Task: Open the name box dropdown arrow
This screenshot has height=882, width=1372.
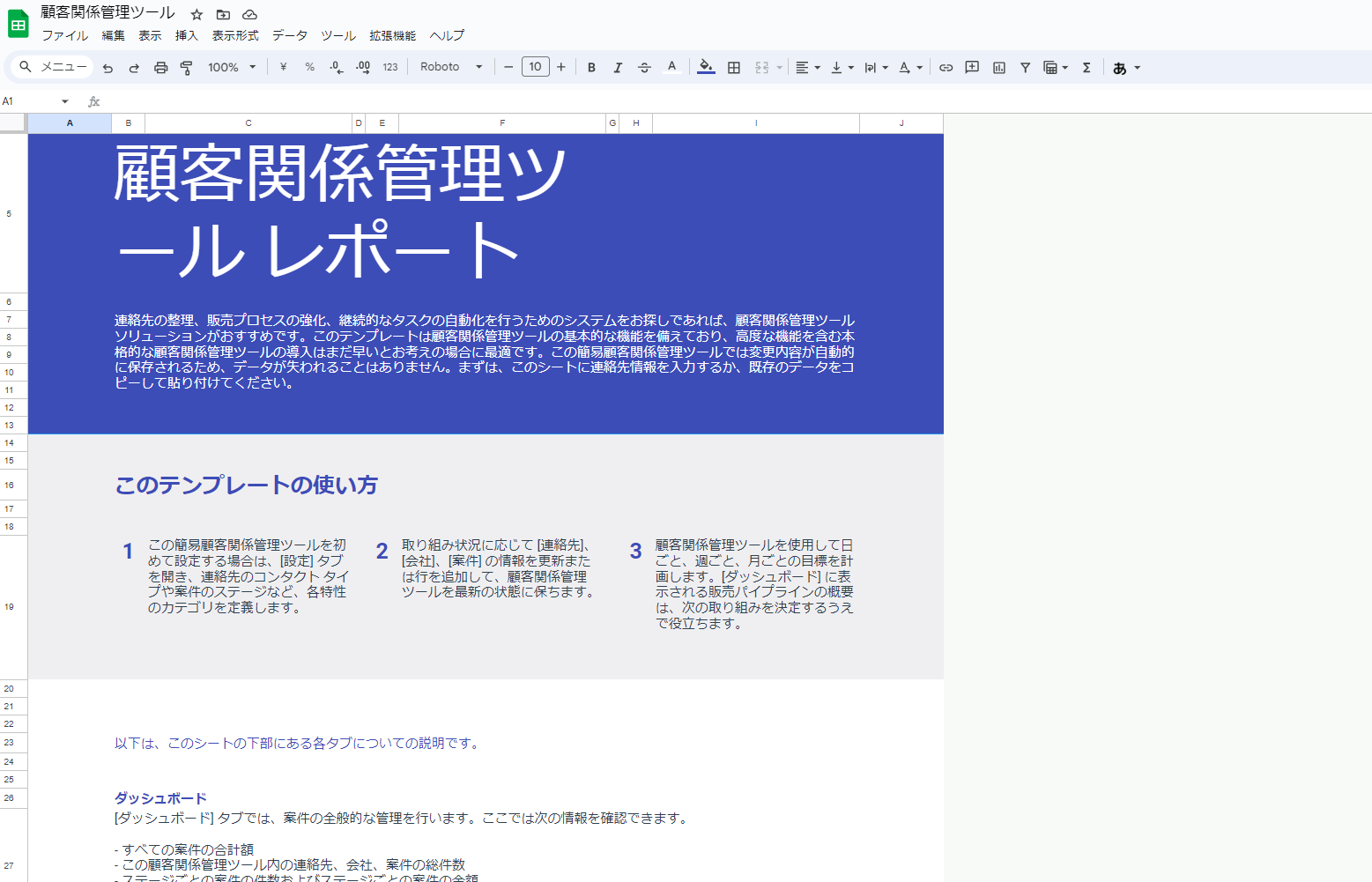Action: coord(64,101)
